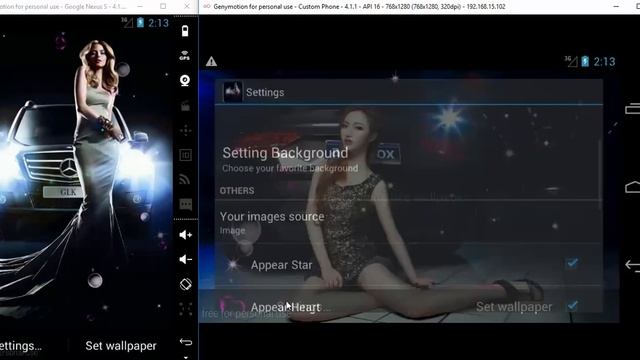640x360 pixels.
Task: Open the network signal icon in sidebar
Action: tap(185, 179)
